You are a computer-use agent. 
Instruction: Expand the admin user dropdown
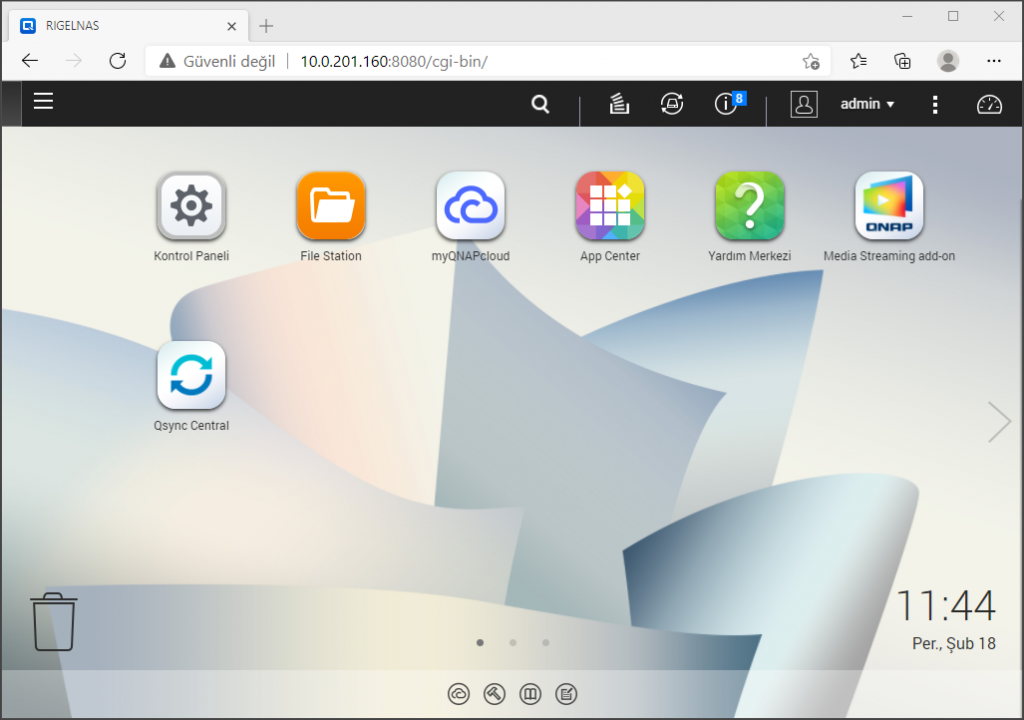click(866, 104)
